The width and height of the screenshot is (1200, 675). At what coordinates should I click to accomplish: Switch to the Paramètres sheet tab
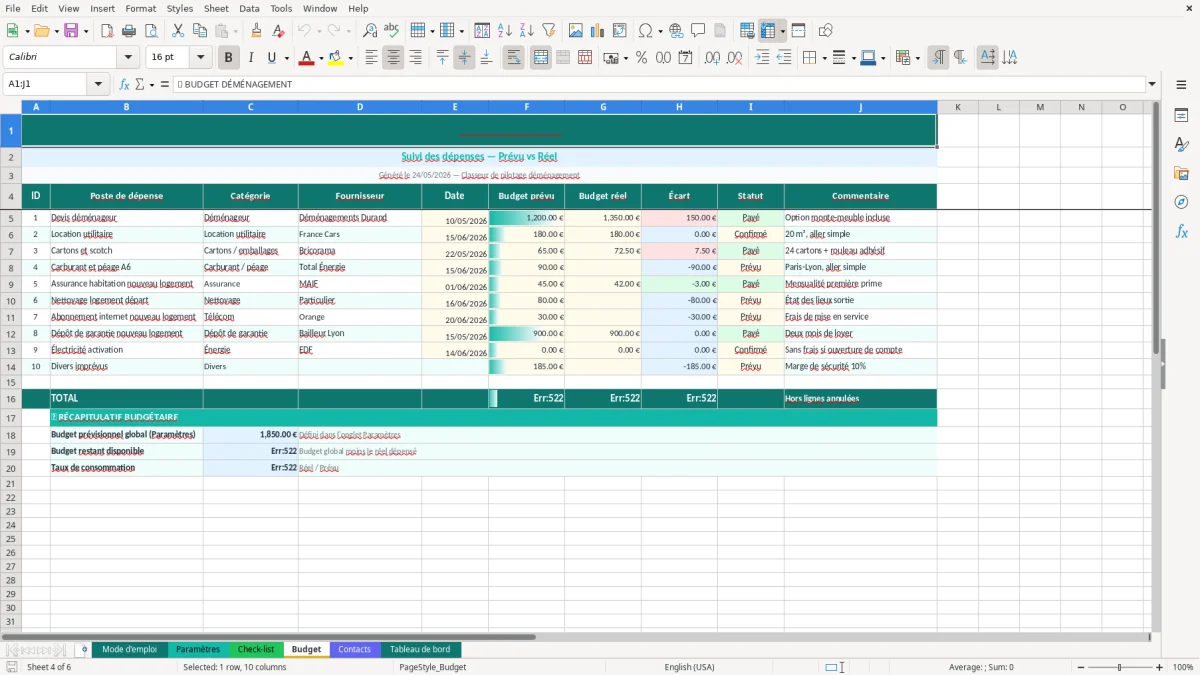(197, 649)
